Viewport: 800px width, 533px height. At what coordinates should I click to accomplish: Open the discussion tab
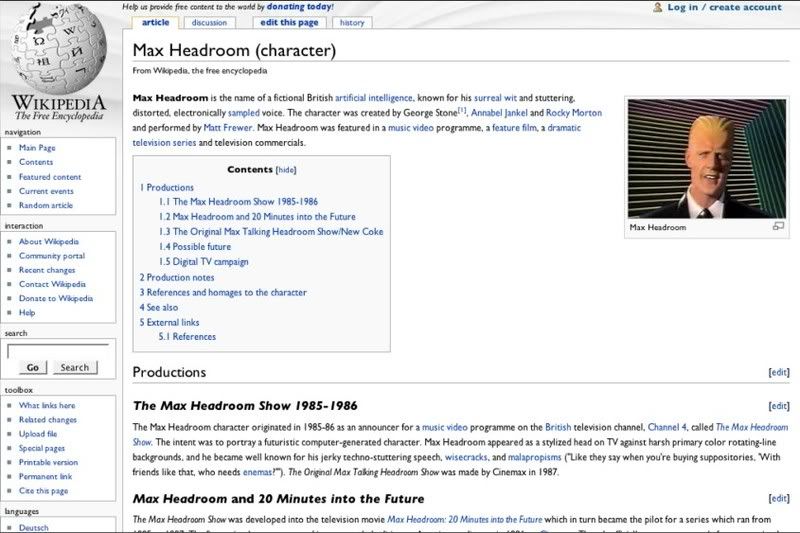tap(209, 22)
